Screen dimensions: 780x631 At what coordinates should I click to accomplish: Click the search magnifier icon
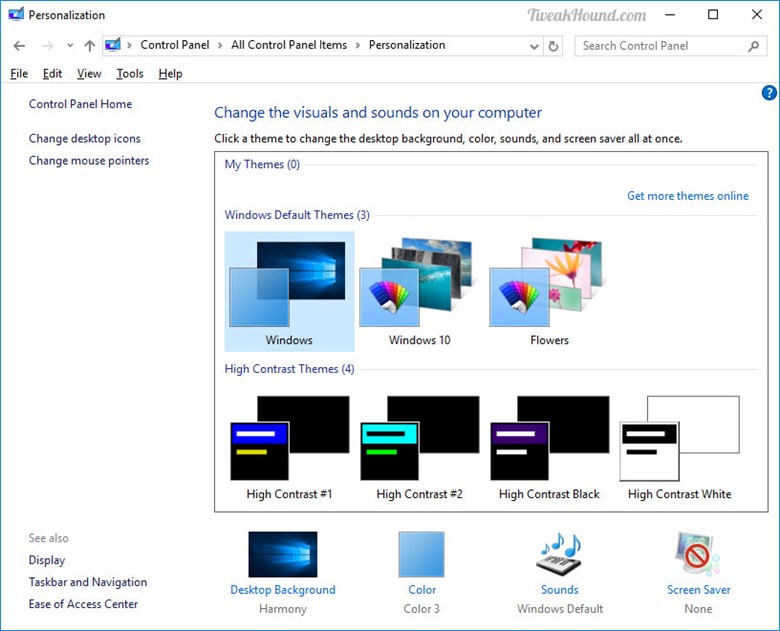pyautogui.click(x=753, y=46)
